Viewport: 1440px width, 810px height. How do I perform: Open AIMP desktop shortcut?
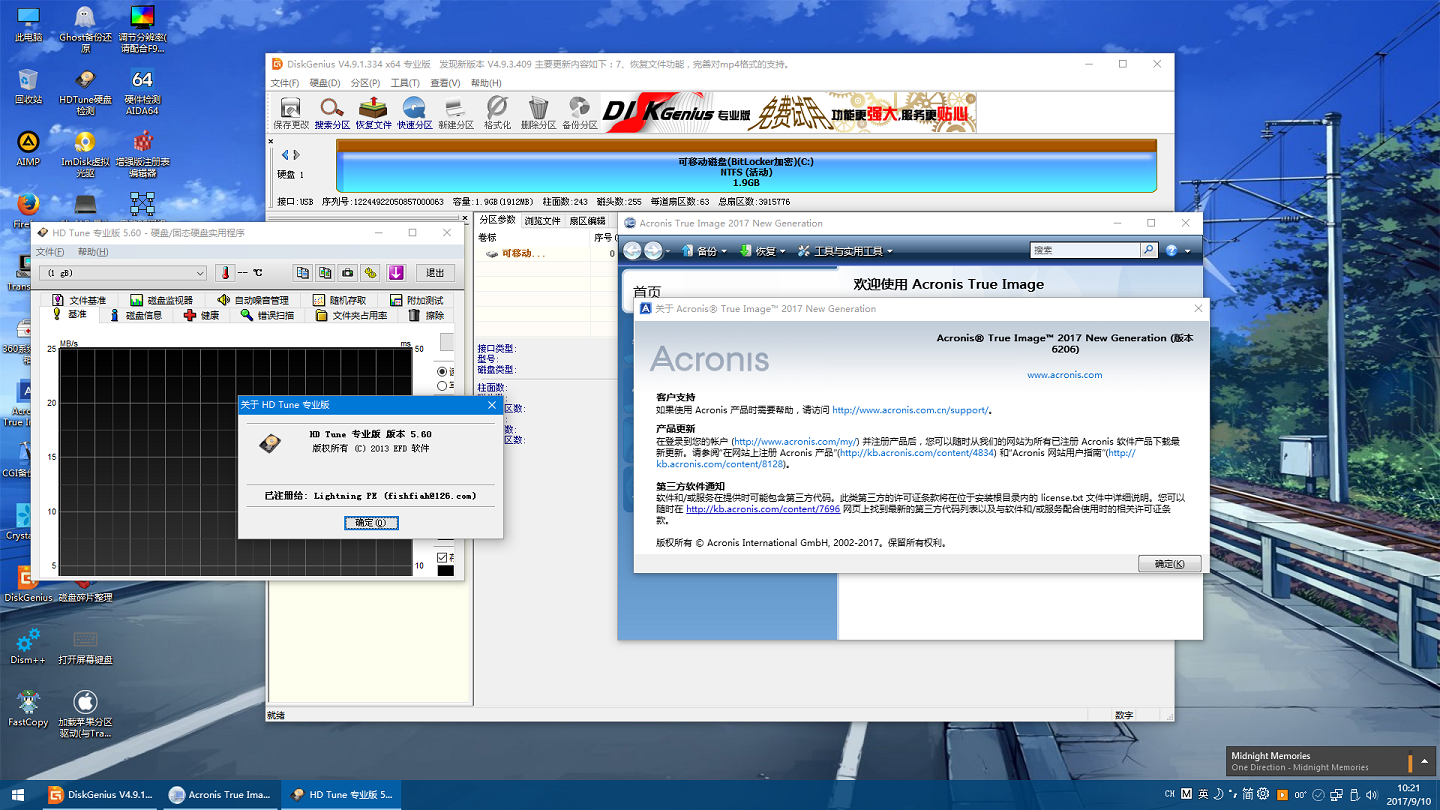pos(28,148)
